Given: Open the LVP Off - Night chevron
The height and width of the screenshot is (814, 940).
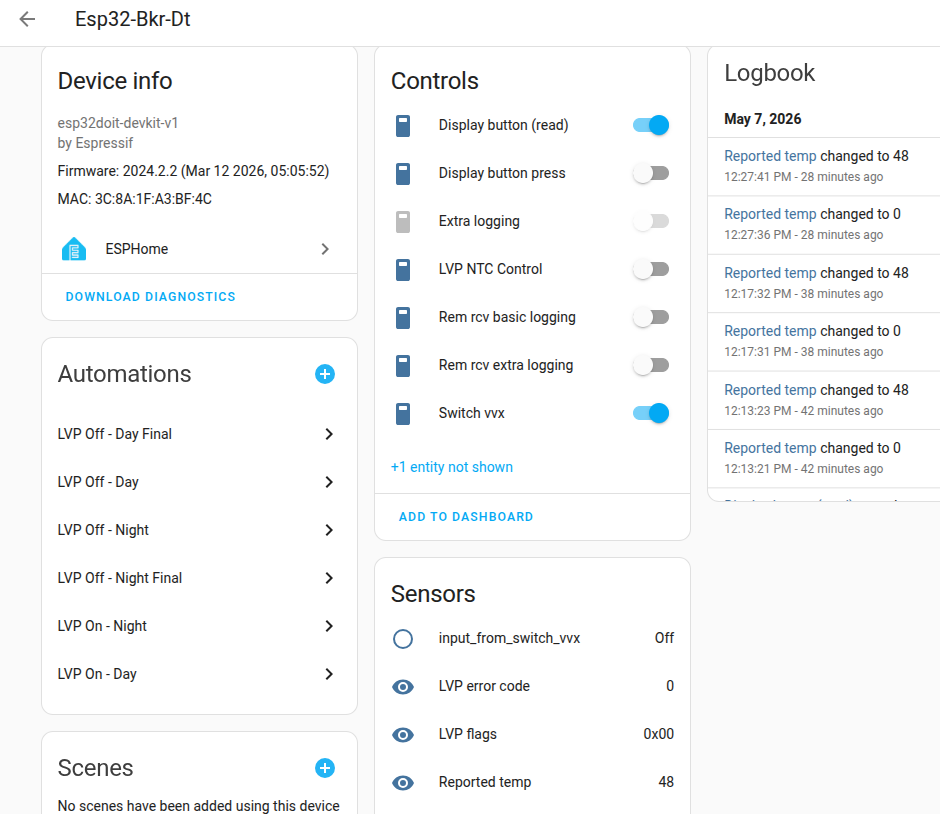Looking at the screenshot, I should 329,530.
